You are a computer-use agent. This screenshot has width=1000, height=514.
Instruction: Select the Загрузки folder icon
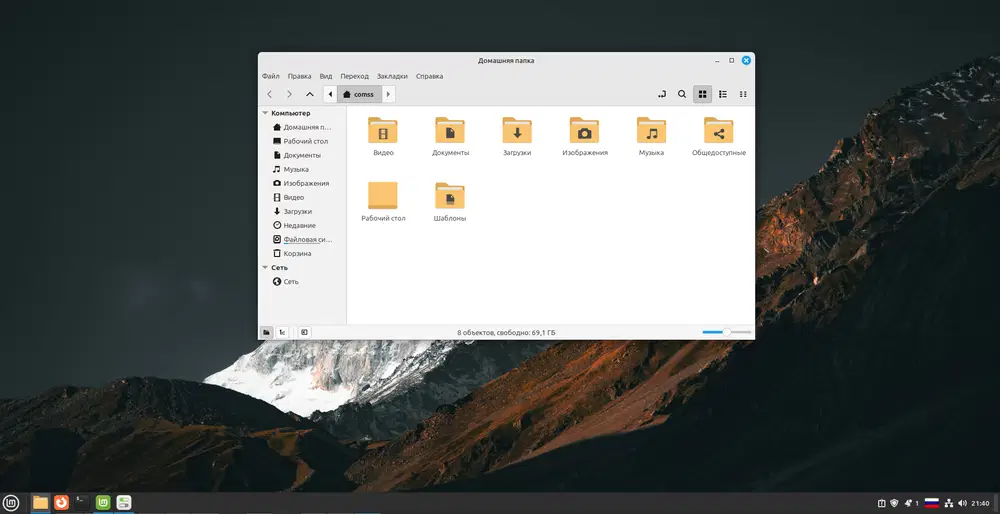click(517, 130)
